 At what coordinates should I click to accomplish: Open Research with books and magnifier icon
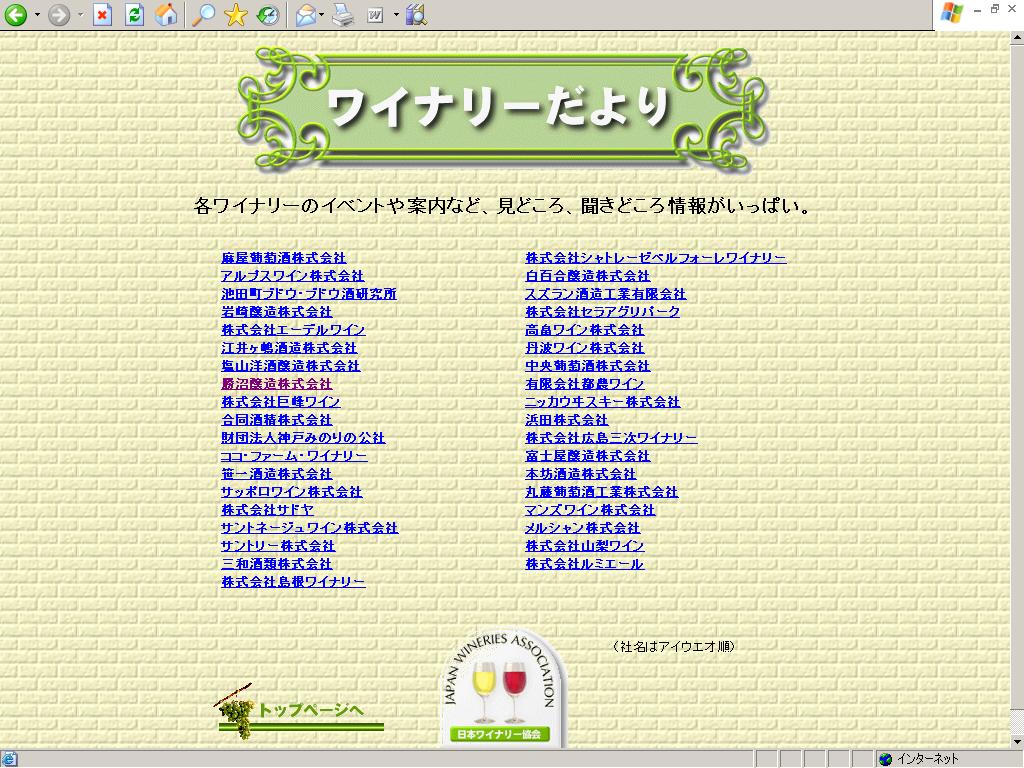pyautogui.click(x=416, y=14)
